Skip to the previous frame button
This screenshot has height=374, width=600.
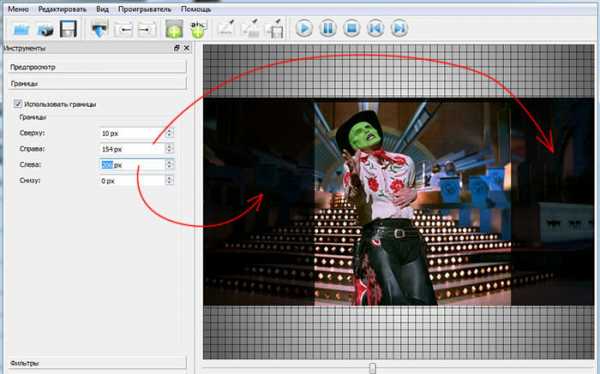point(375,28)
